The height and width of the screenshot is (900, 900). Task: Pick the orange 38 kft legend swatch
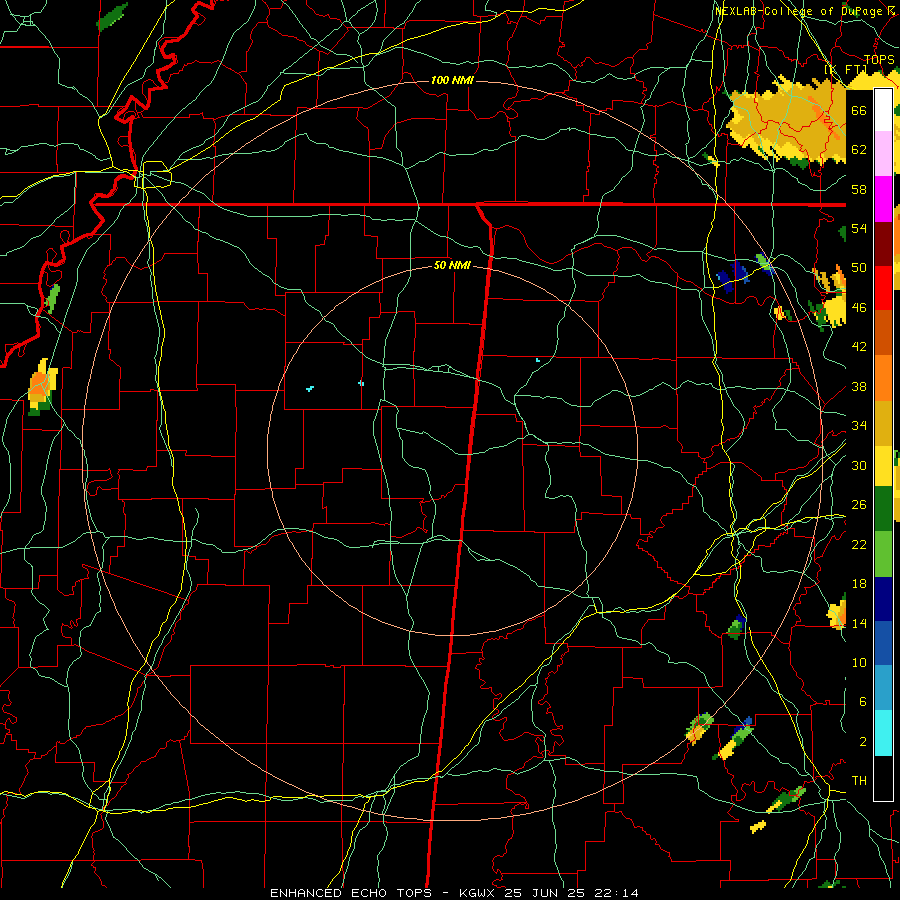[x=883, y=378]
